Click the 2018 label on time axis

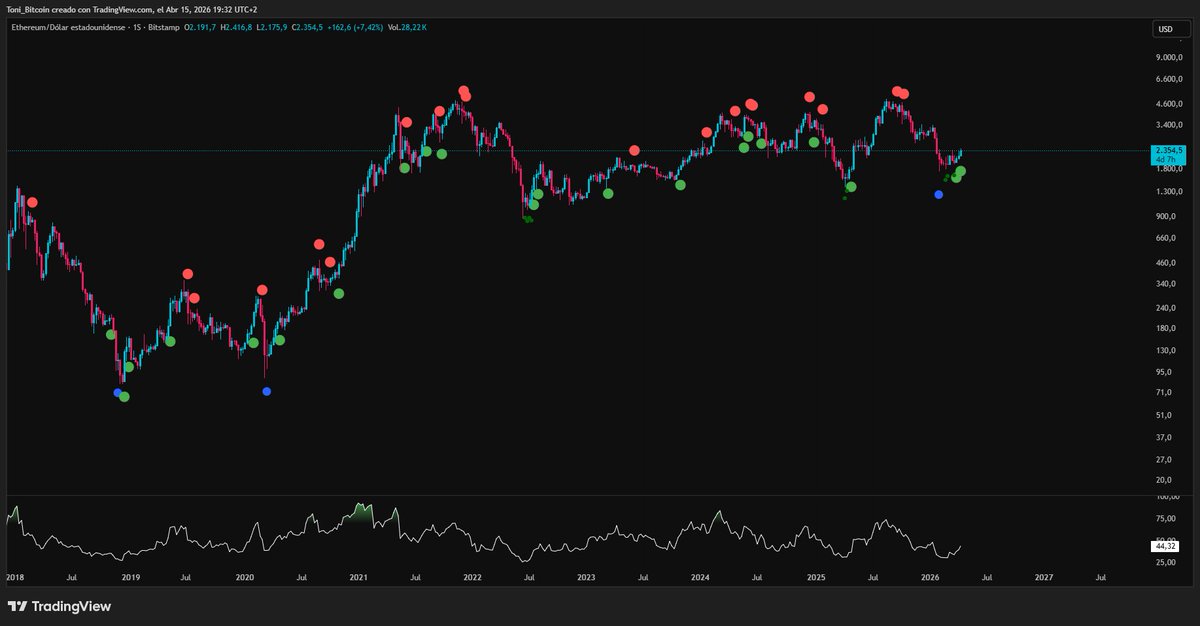(15, 577)
